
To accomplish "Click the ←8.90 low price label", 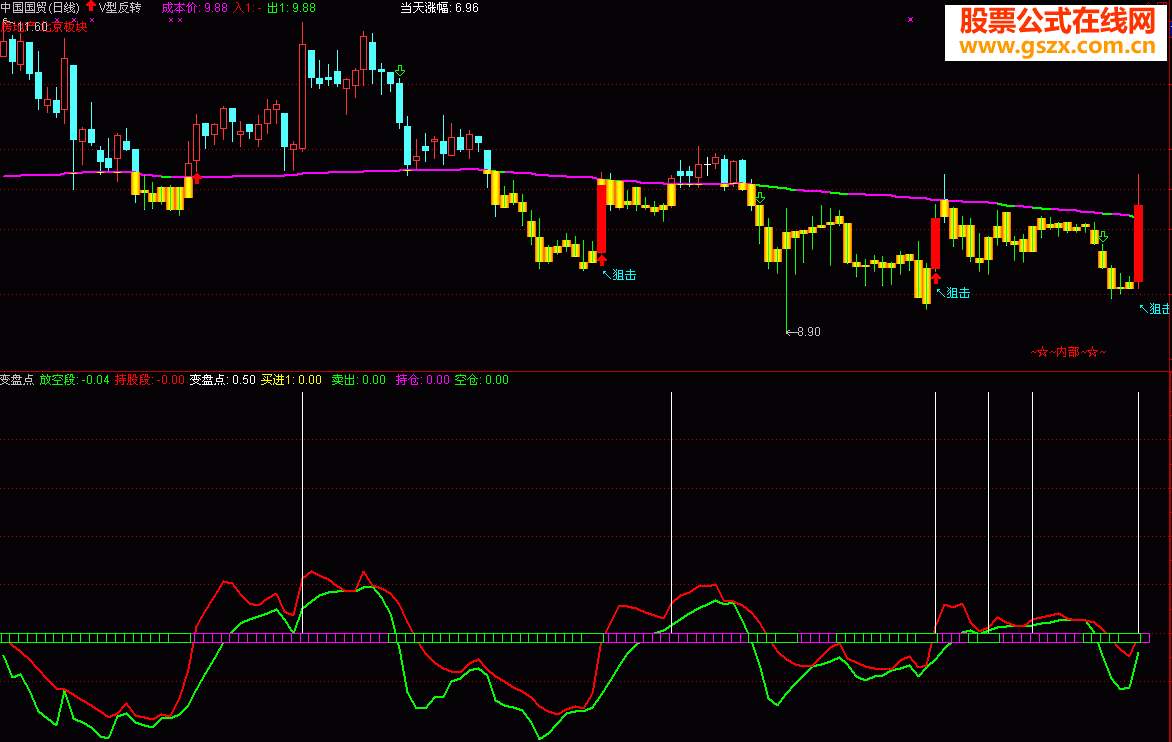I will pos(804,332).
